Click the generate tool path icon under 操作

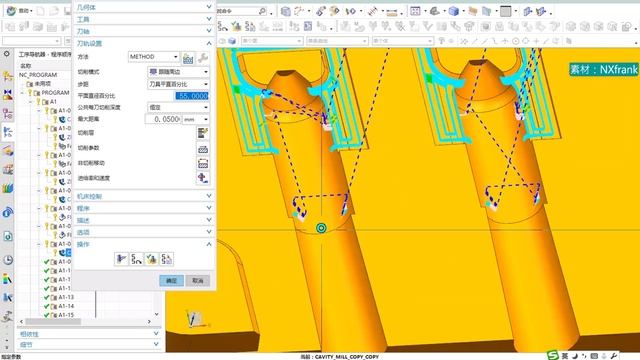121,259
